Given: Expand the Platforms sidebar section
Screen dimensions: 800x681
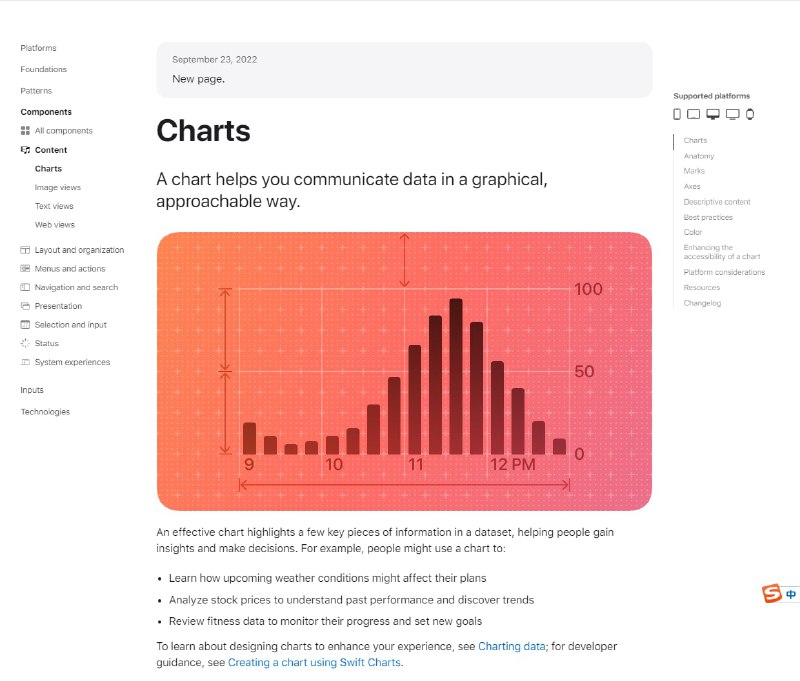Looking at the screenshot, I should pyautogui.click(x=38, y=48).
